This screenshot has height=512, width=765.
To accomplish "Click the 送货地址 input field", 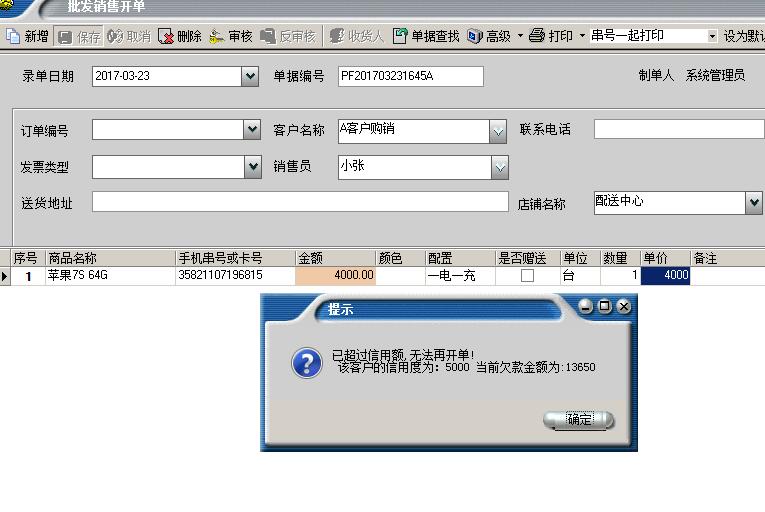I will (300, 202).
